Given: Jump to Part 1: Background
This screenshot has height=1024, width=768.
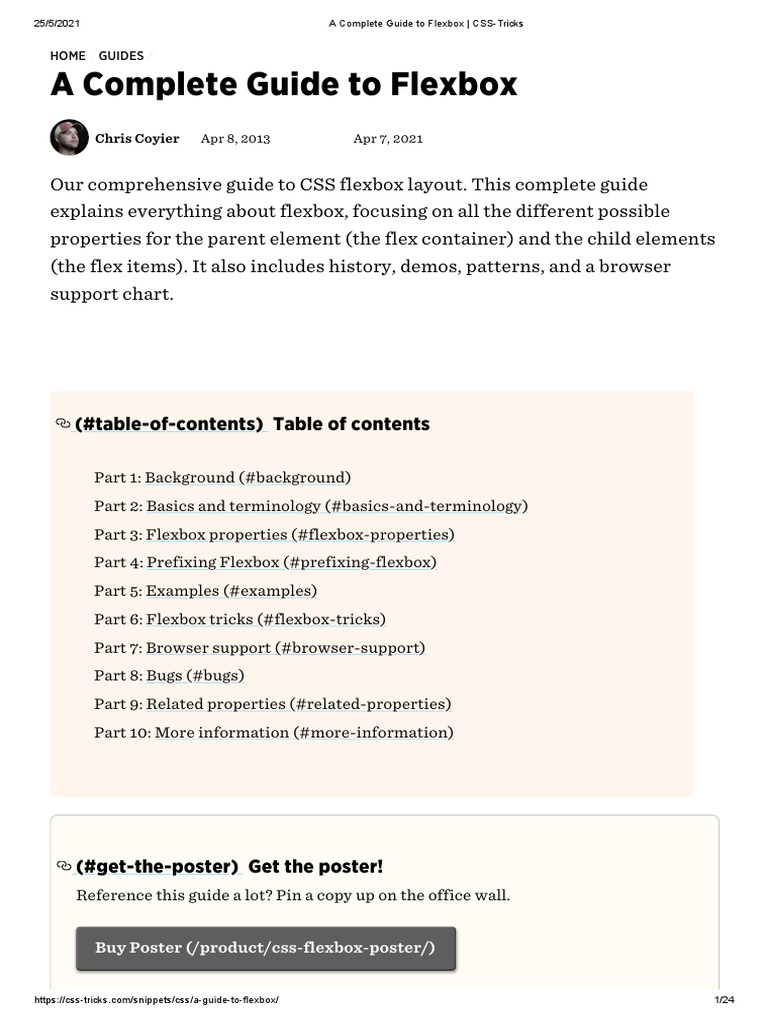Looking at the screenshot, I should (x=223, y=478).
